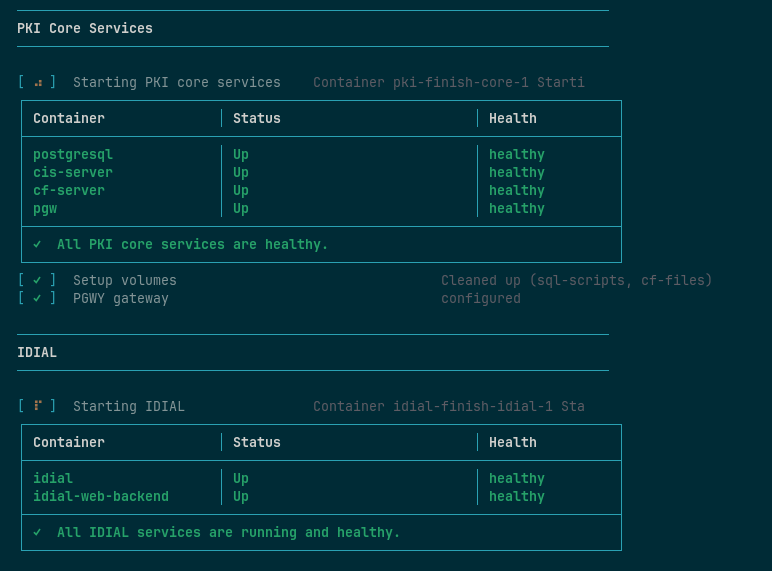Click checkmark beside 'All PKI core services are healthy'

tap(37, 244)
